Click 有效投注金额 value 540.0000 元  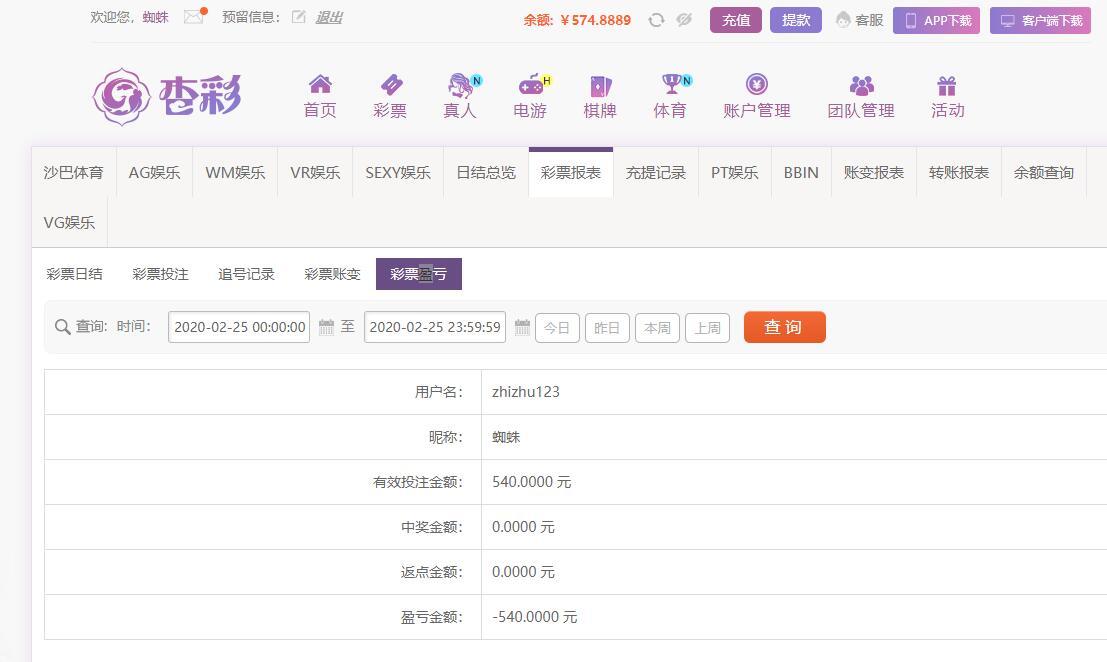(532, 482)
